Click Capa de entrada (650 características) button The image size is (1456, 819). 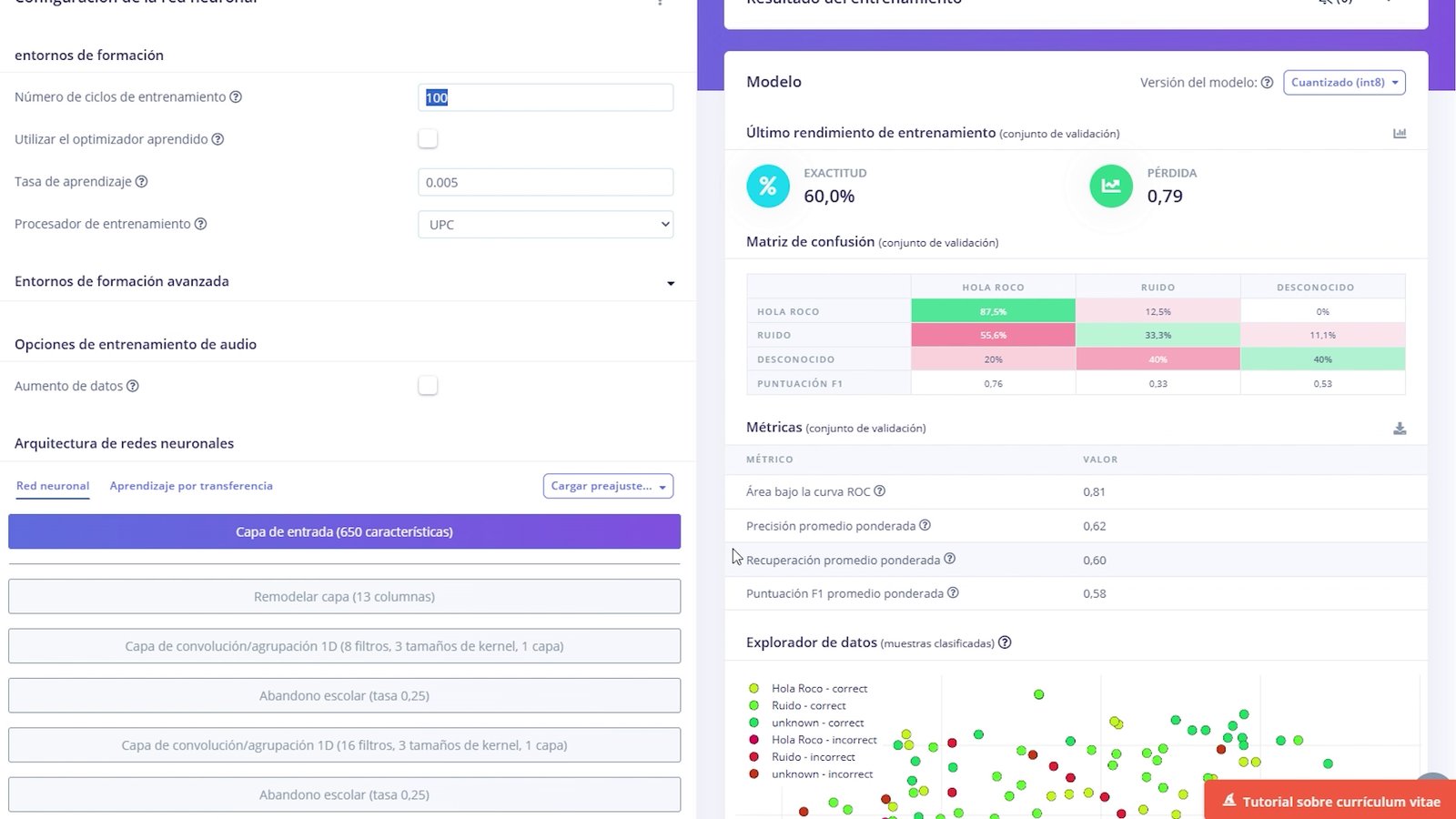click(x=344, y=531)
